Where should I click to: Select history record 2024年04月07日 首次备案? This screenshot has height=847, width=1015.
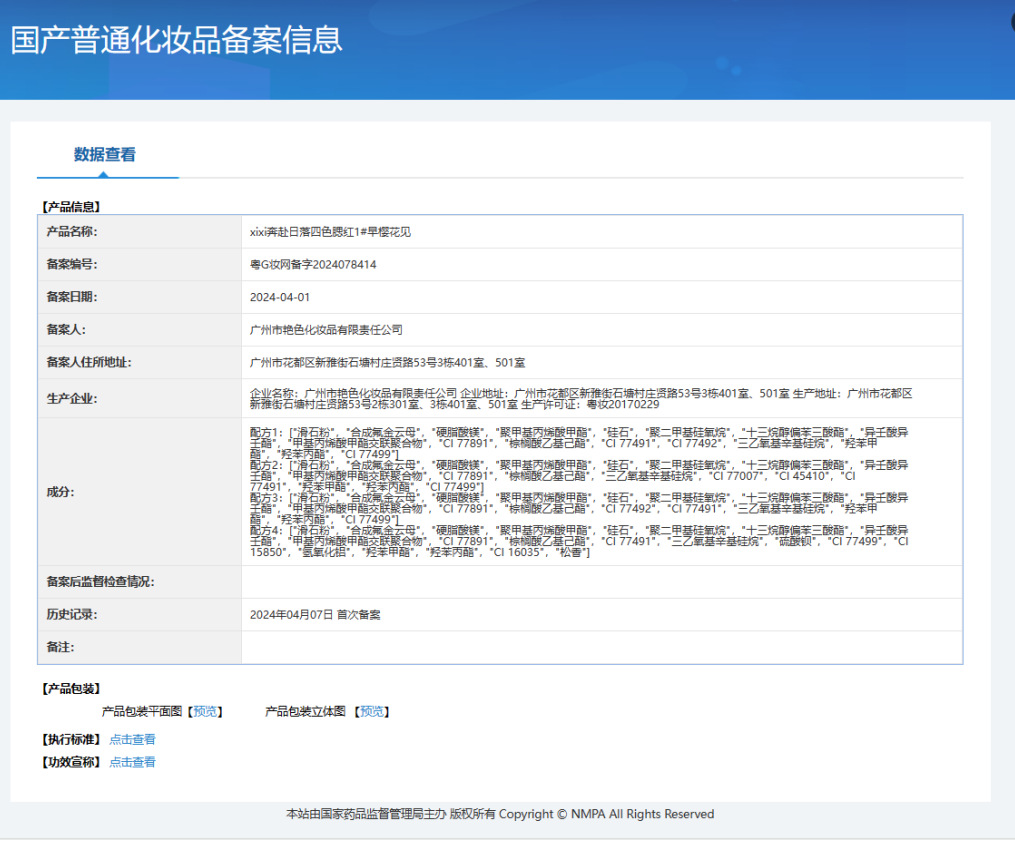[x=315, y=615]
